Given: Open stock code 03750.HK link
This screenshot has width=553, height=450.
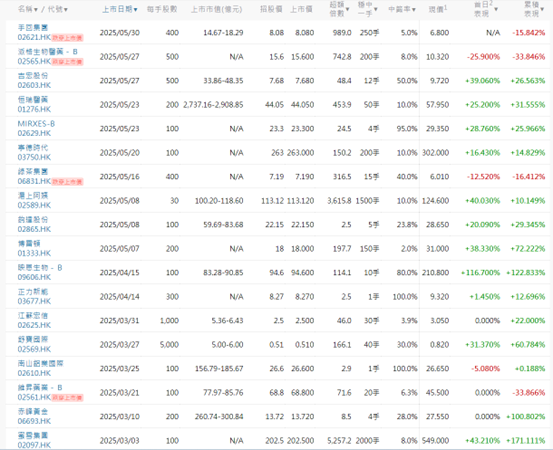Looking at the screenshot, I should [34, 157].
